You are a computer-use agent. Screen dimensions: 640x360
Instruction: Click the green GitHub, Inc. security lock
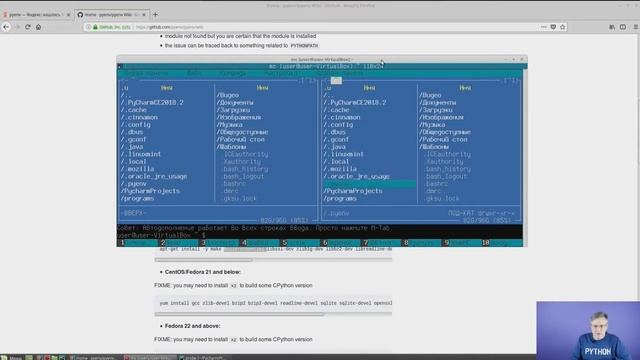point(112,27)
